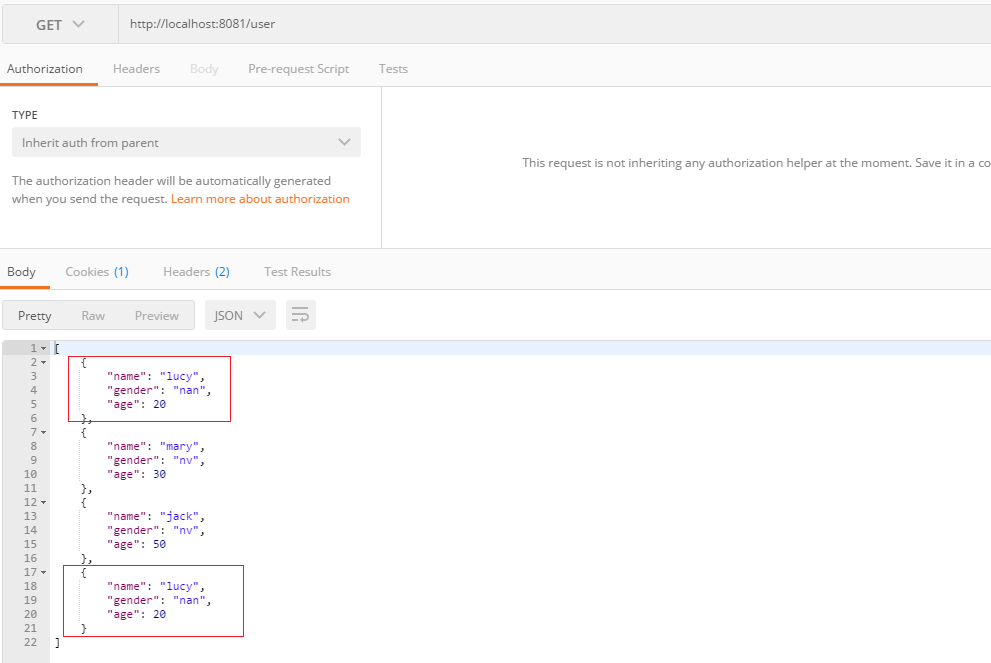This screenshot has width=991, height=663.
Task: Collapse the last object at line 17
Action: (43, 572)
